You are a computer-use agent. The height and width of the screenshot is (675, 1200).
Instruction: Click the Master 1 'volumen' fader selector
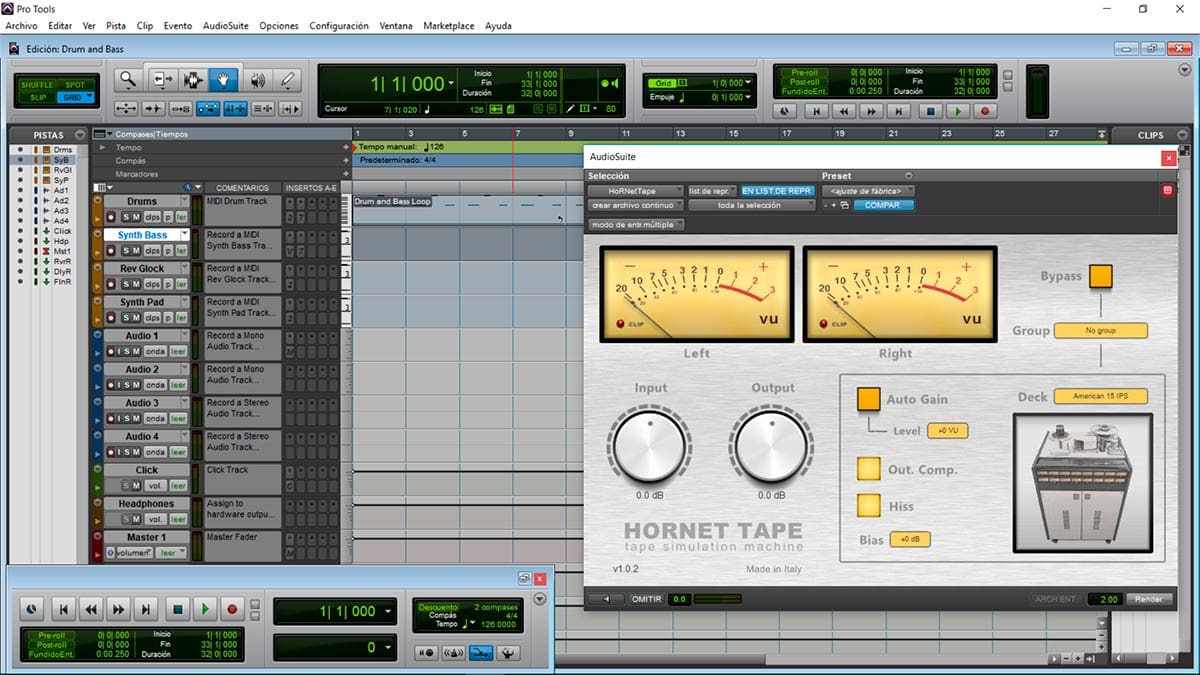pyautogui.click(x=133, y=553)
